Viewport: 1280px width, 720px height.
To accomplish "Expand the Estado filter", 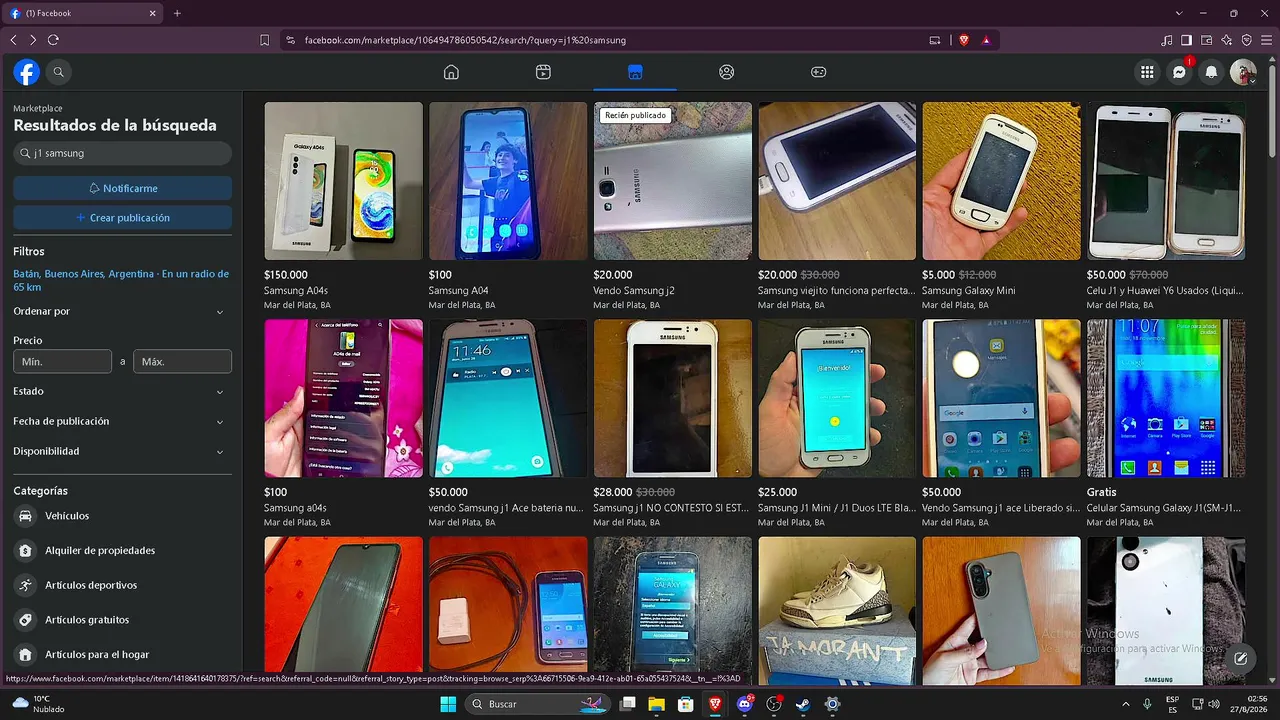I will (122, 392).
